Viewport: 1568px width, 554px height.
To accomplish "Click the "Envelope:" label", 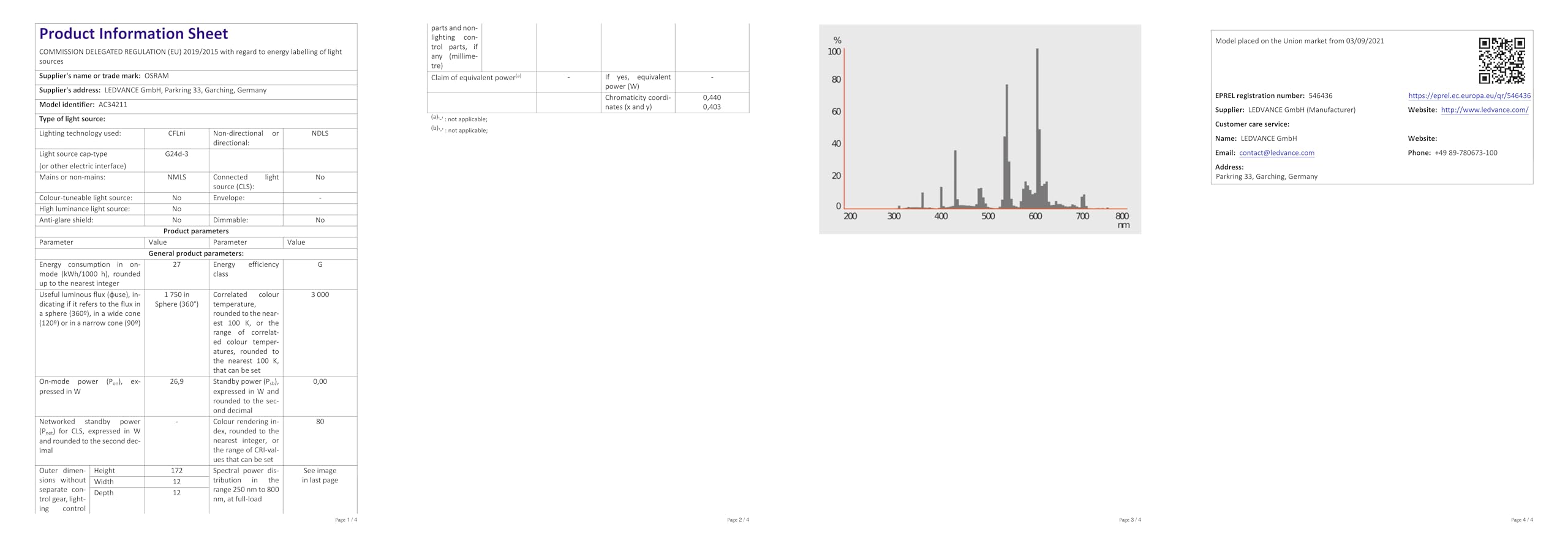I will click(229, 198).
